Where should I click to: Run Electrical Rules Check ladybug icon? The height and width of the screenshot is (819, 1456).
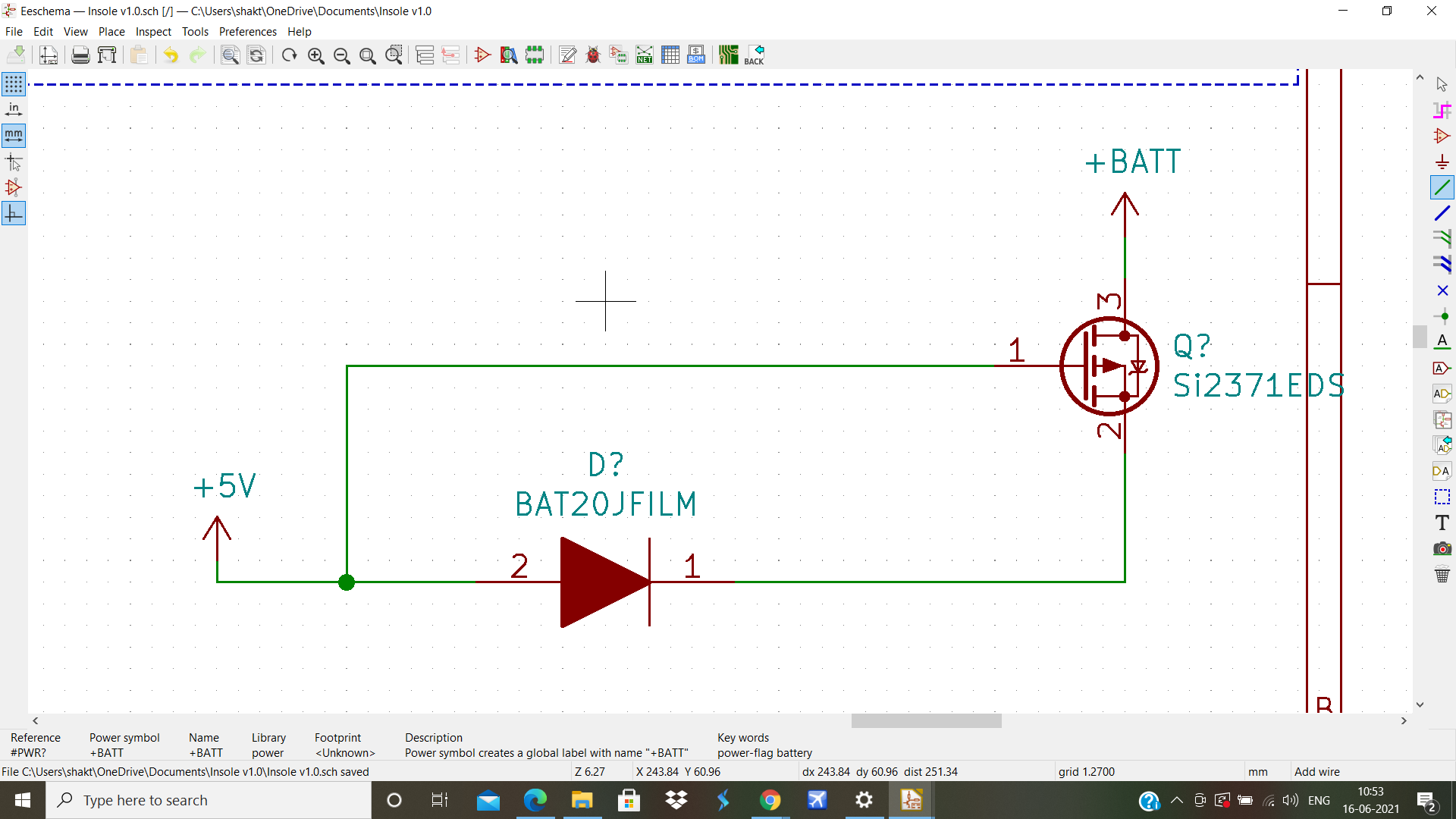[593, 55]
